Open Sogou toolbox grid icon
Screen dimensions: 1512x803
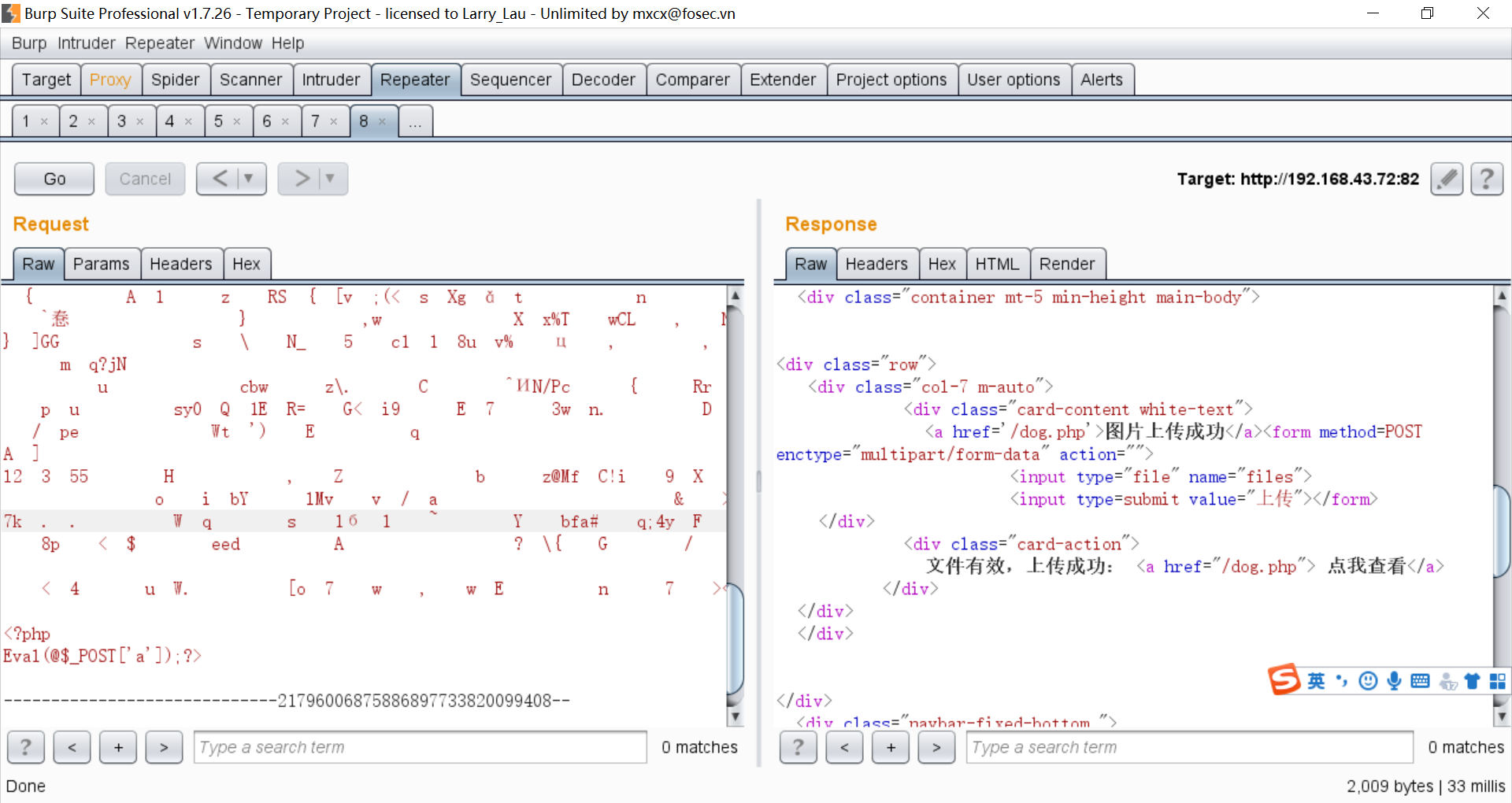(1498, 681)
